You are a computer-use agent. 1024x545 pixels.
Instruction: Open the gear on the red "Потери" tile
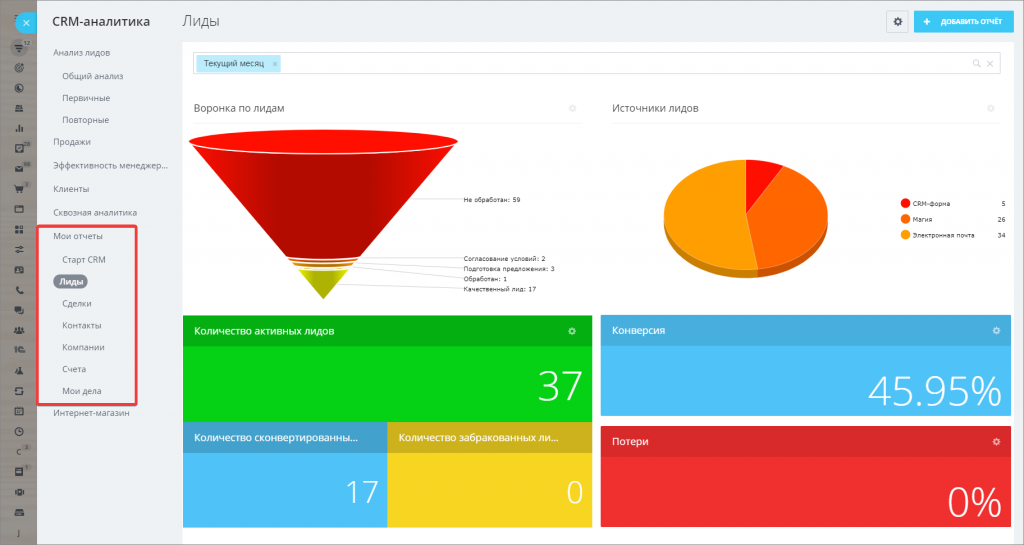tap(995, 441)
